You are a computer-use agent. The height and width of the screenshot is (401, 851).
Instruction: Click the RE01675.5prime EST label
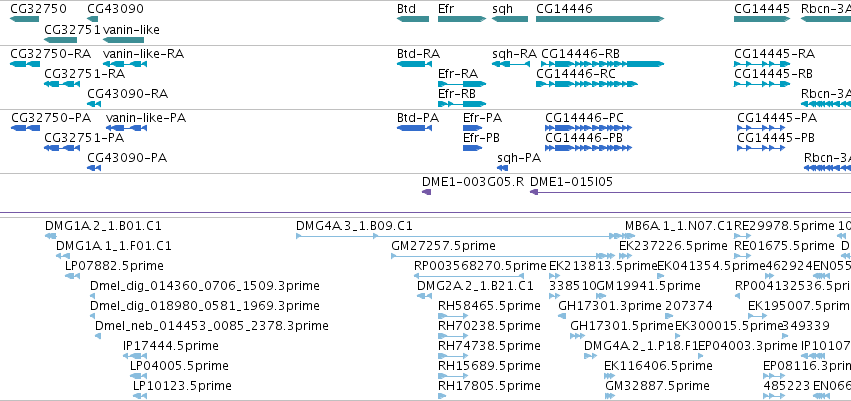click(784, 246)
